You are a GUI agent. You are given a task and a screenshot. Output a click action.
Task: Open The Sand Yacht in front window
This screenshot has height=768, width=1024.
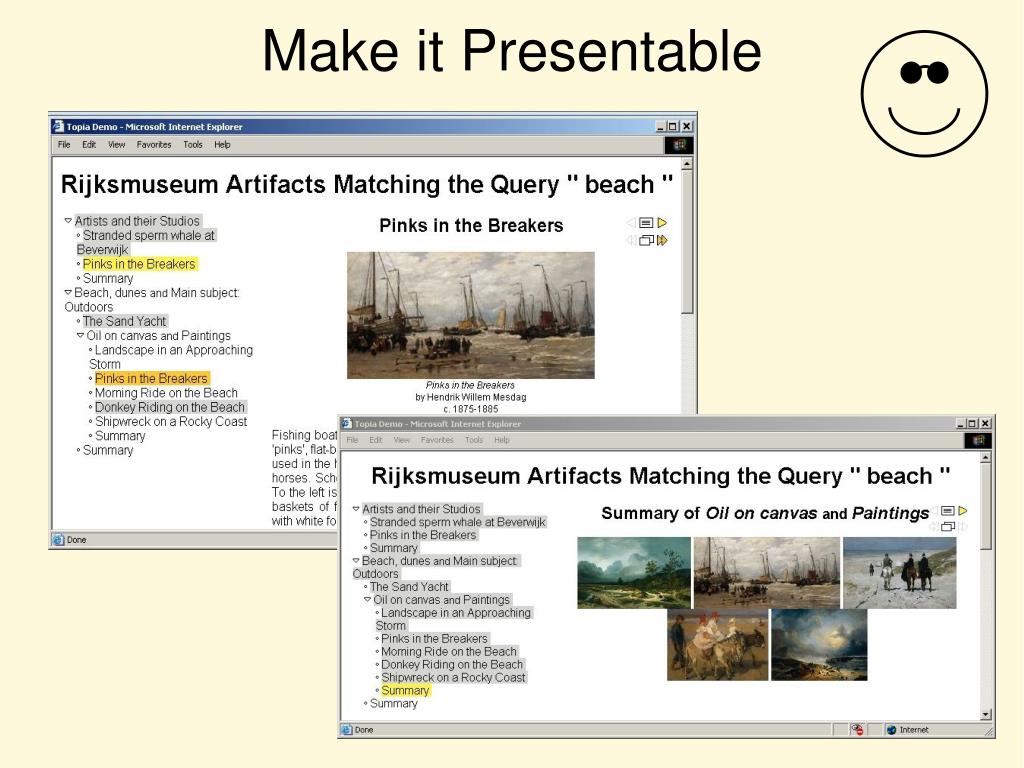tap(409, 586)
